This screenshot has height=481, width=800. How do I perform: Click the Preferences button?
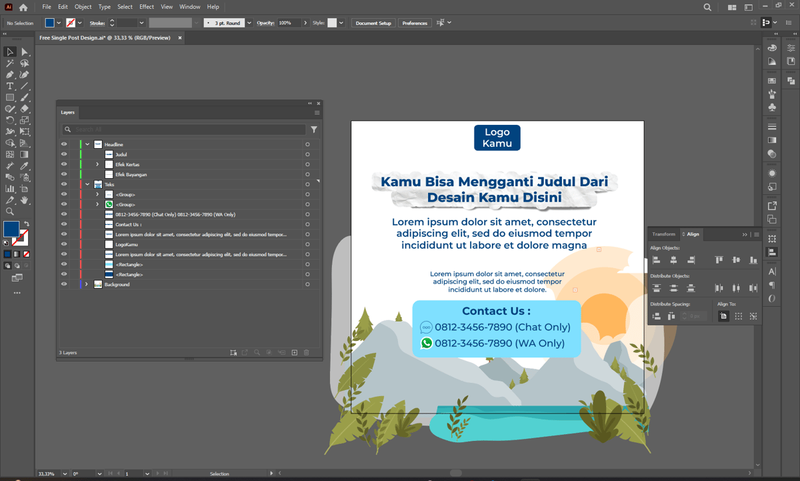414,22
